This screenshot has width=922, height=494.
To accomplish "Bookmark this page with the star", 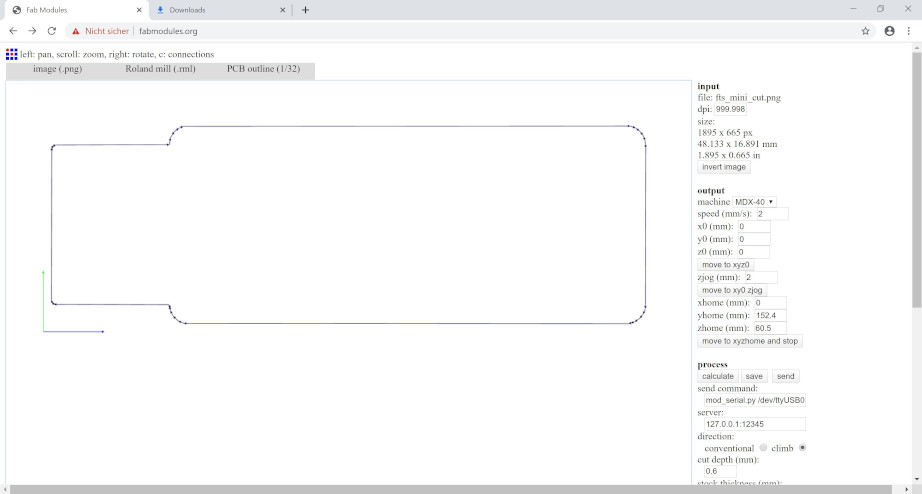I will (866, 31).
